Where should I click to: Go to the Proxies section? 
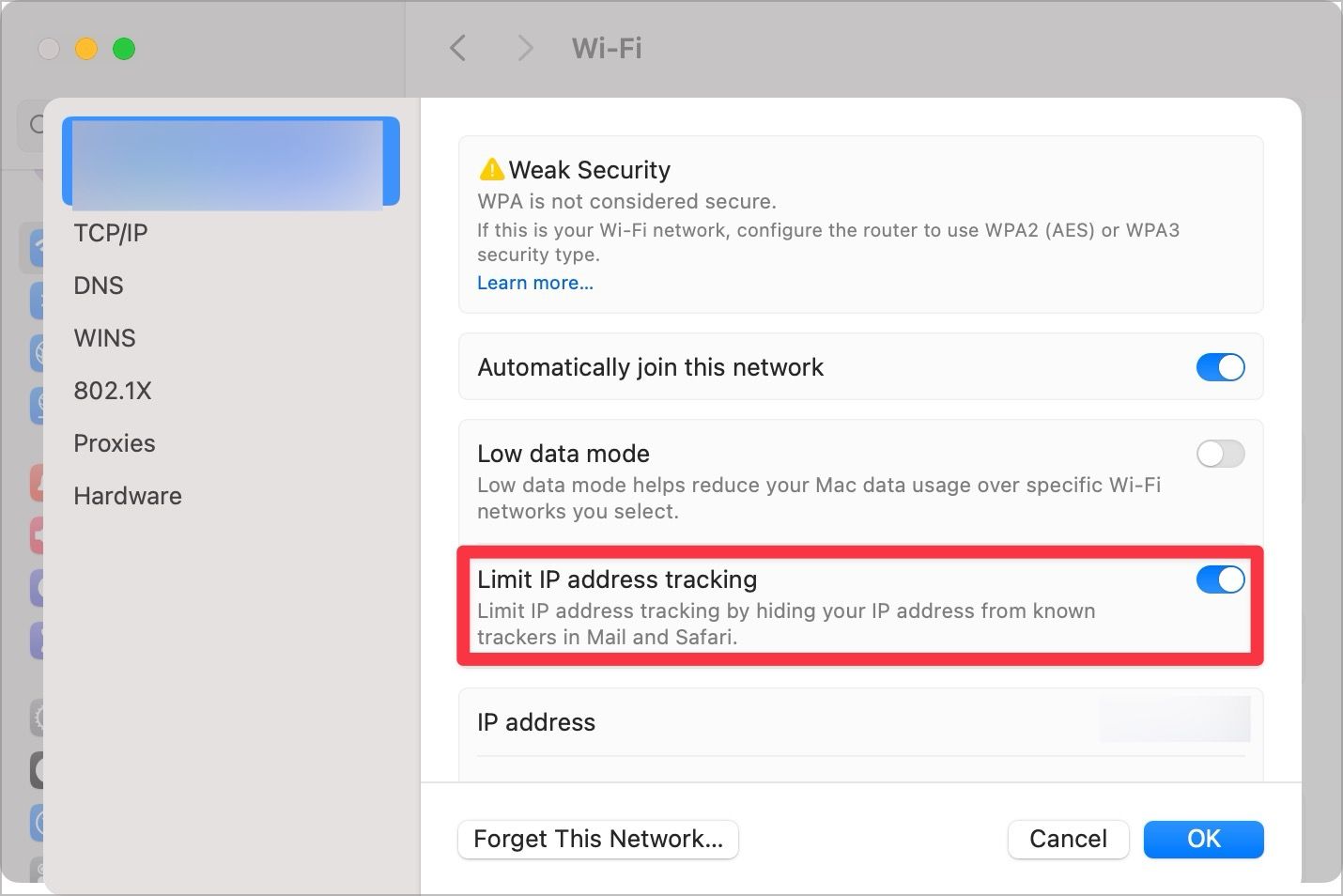click(x=115, y=443)
